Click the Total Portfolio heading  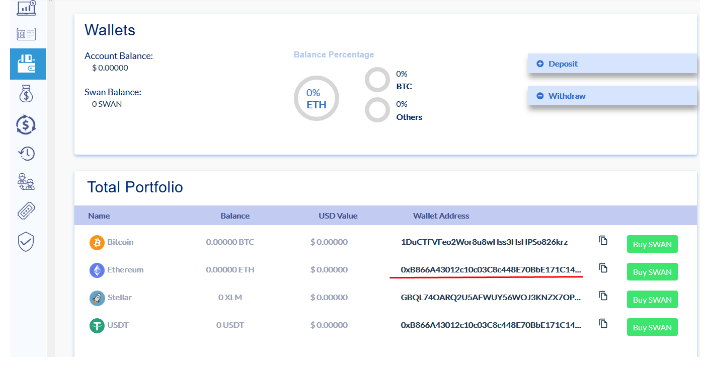(135, 187)
